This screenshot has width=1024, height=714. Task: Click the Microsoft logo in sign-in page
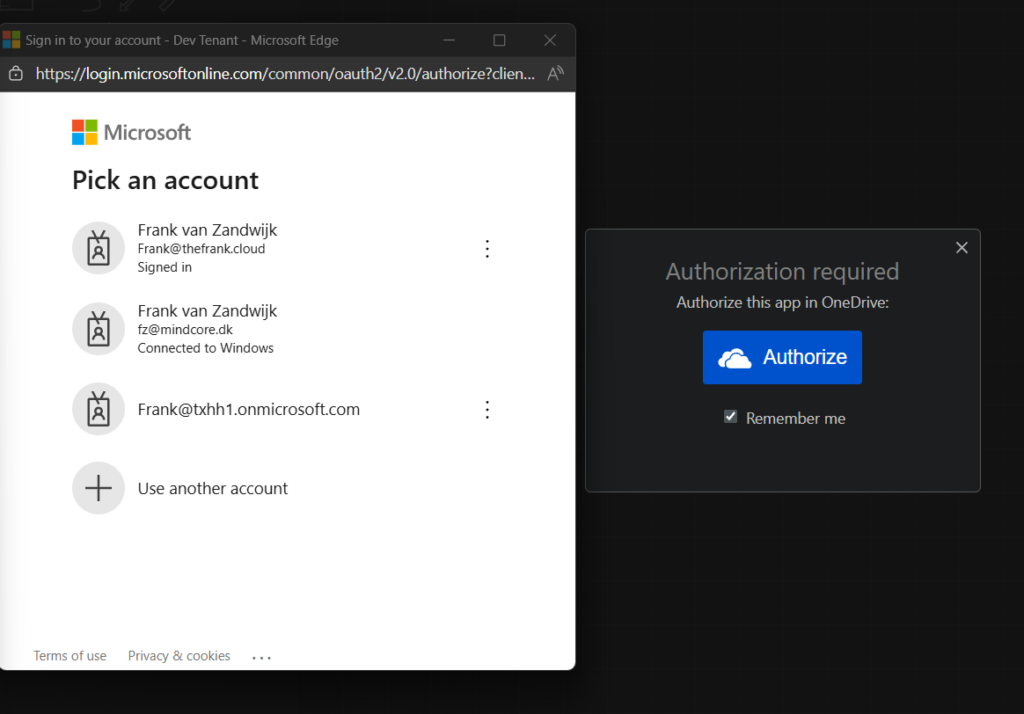tap(131, 132)
